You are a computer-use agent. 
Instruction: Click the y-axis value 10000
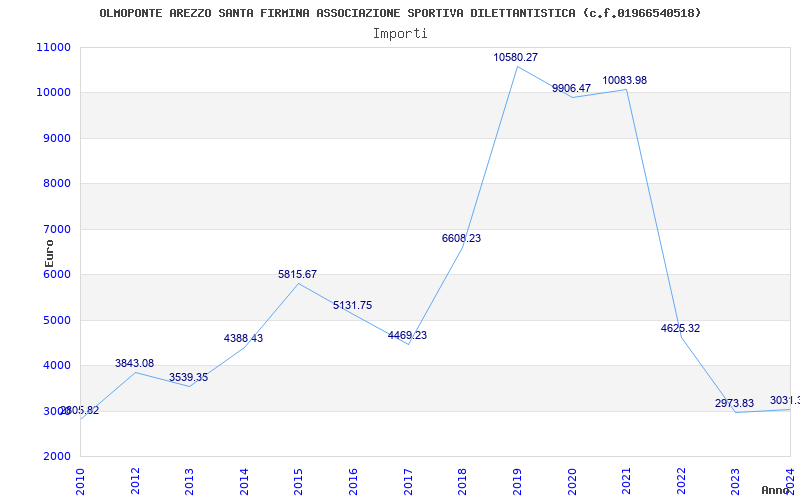tap(54, 93)
